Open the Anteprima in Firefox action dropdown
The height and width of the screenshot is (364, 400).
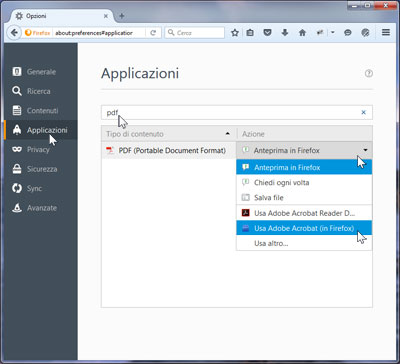coord(304,150)
